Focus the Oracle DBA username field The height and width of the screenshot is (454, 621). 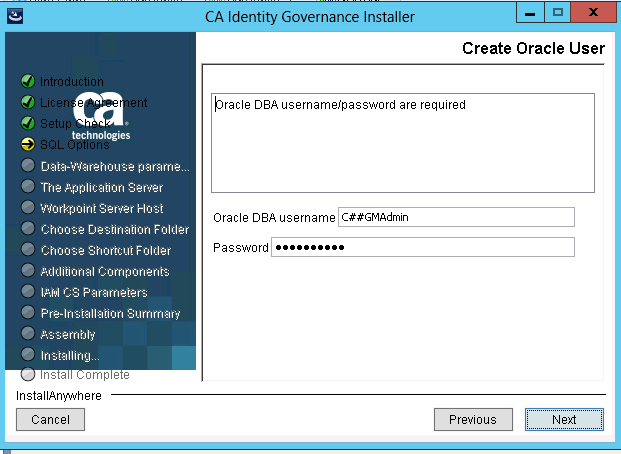[x=456, y=217]
